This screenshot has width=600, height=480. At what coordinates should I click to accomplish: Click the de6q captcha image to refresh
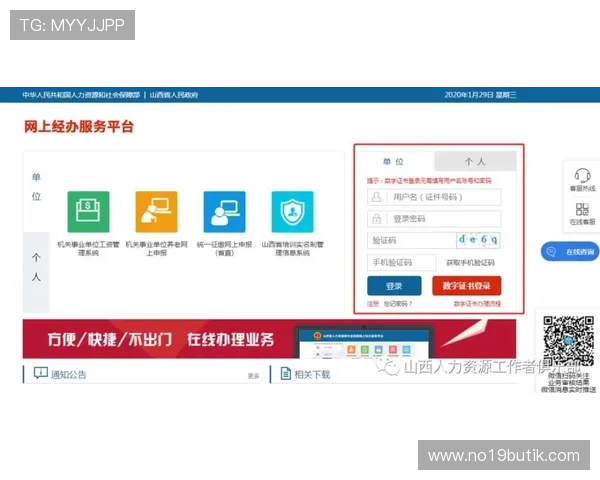pyautogui.click(x=478, y=240)
